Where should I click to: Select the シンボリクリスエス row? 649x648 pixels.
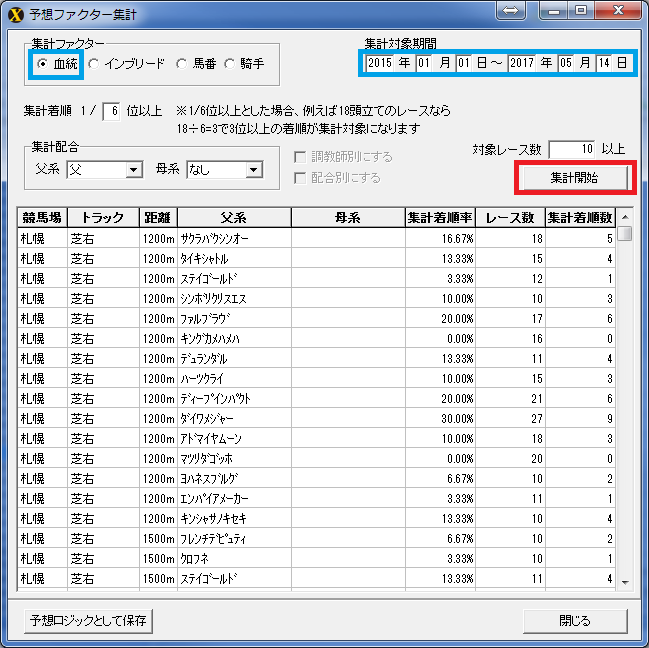(316, 298)
